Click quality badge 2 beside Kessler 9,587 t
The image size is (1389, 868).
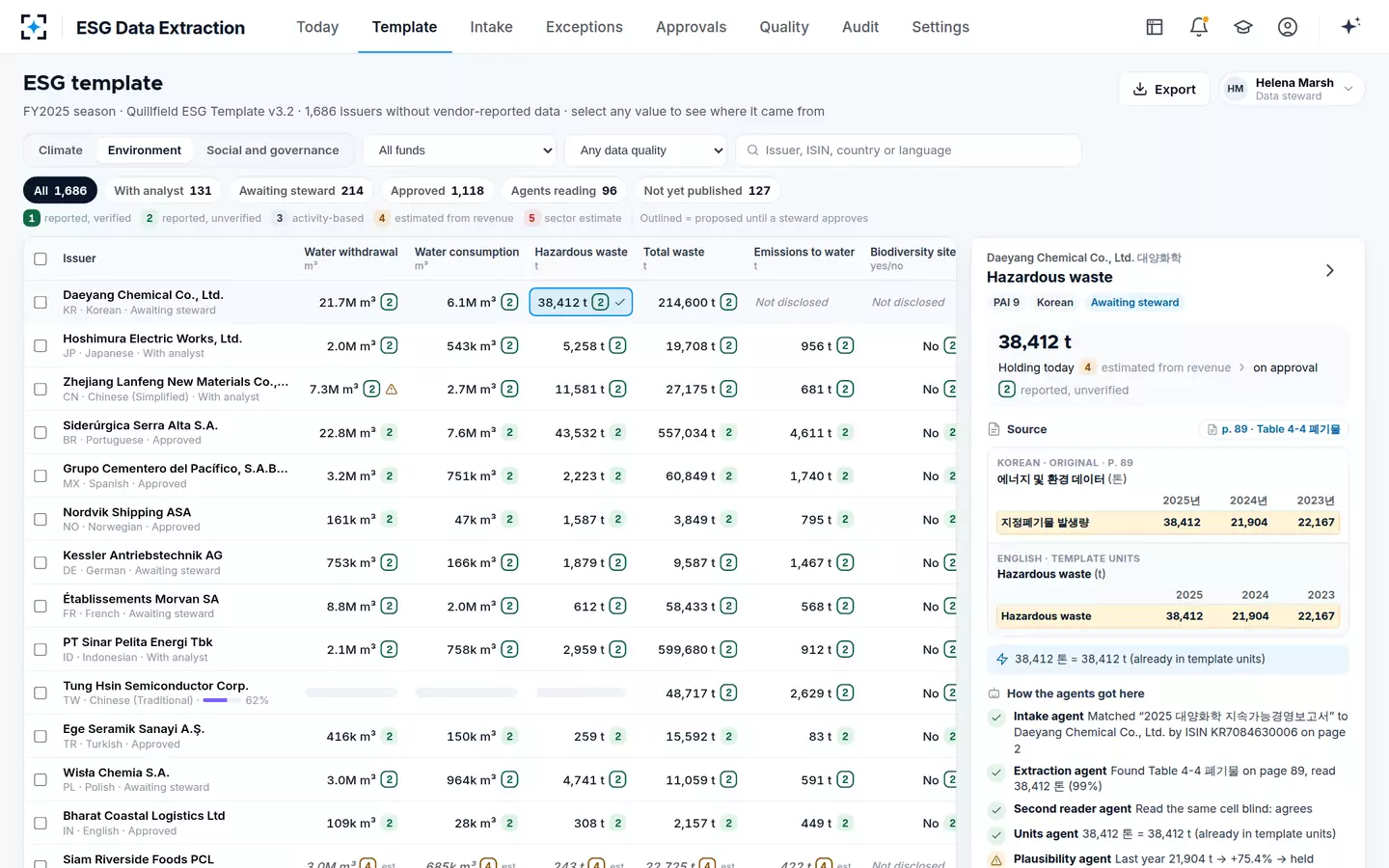click(729, 562)
